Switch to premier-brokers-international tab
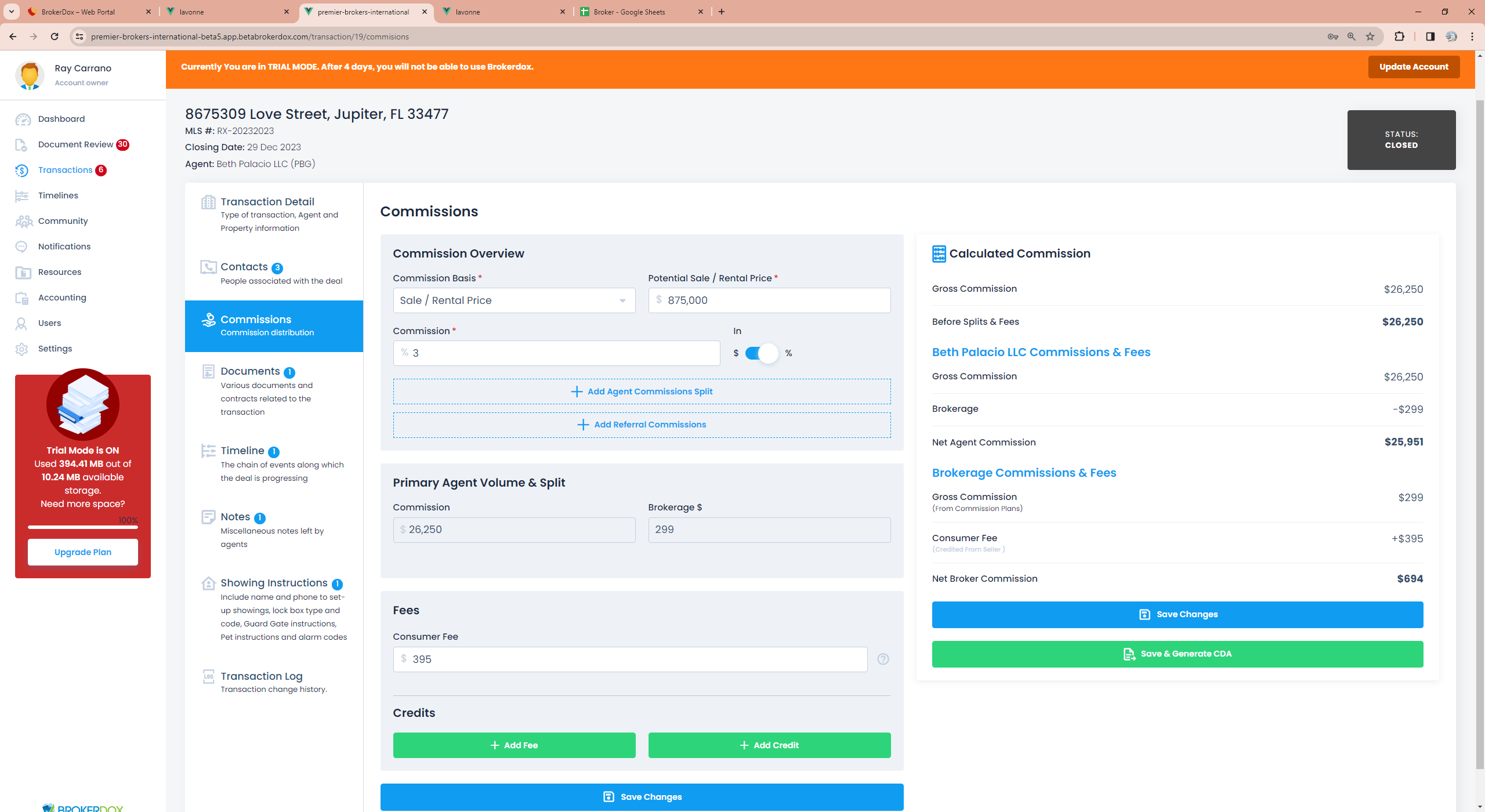The width and height of the screenshot is (1485, 812). [366, 12]
